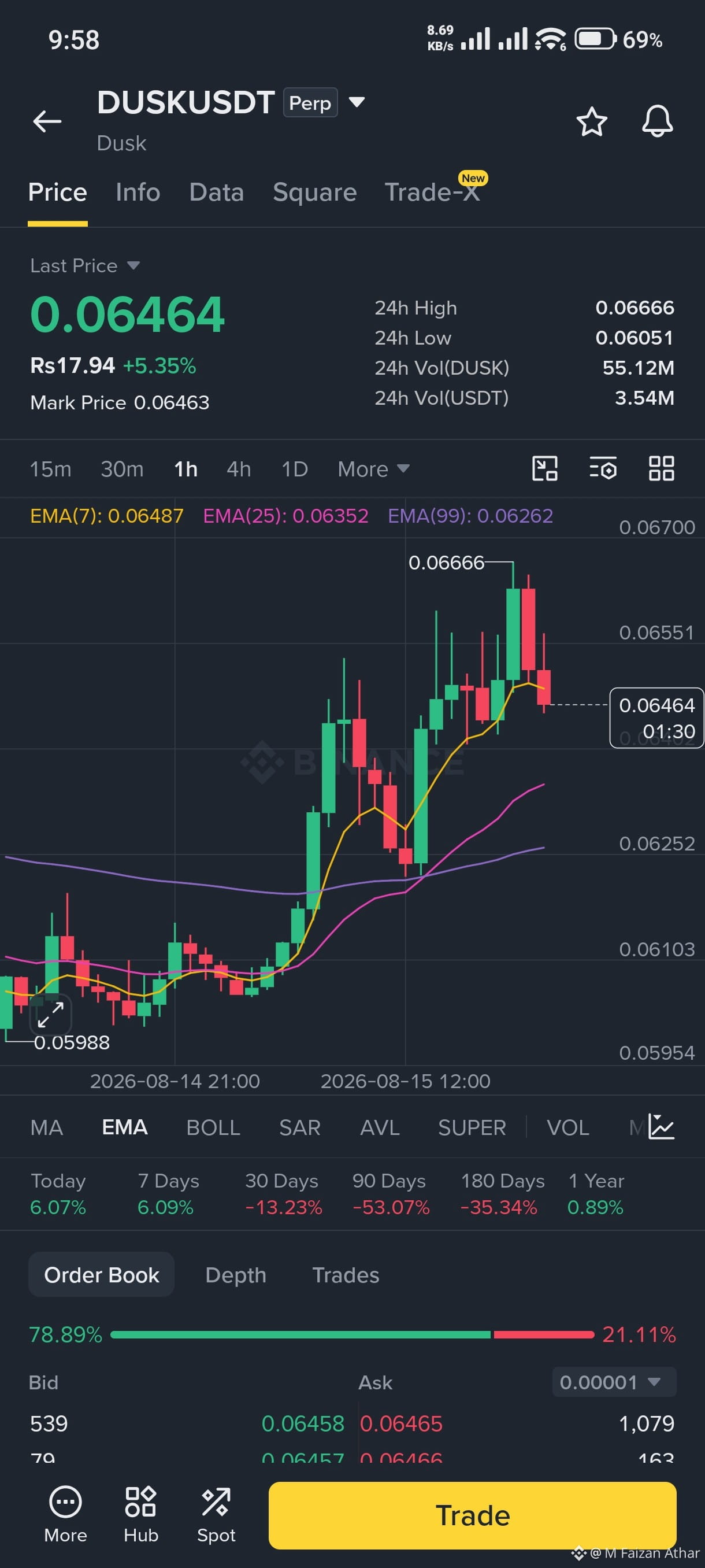
Task: Show the Trades tab
Action: 346,1275
